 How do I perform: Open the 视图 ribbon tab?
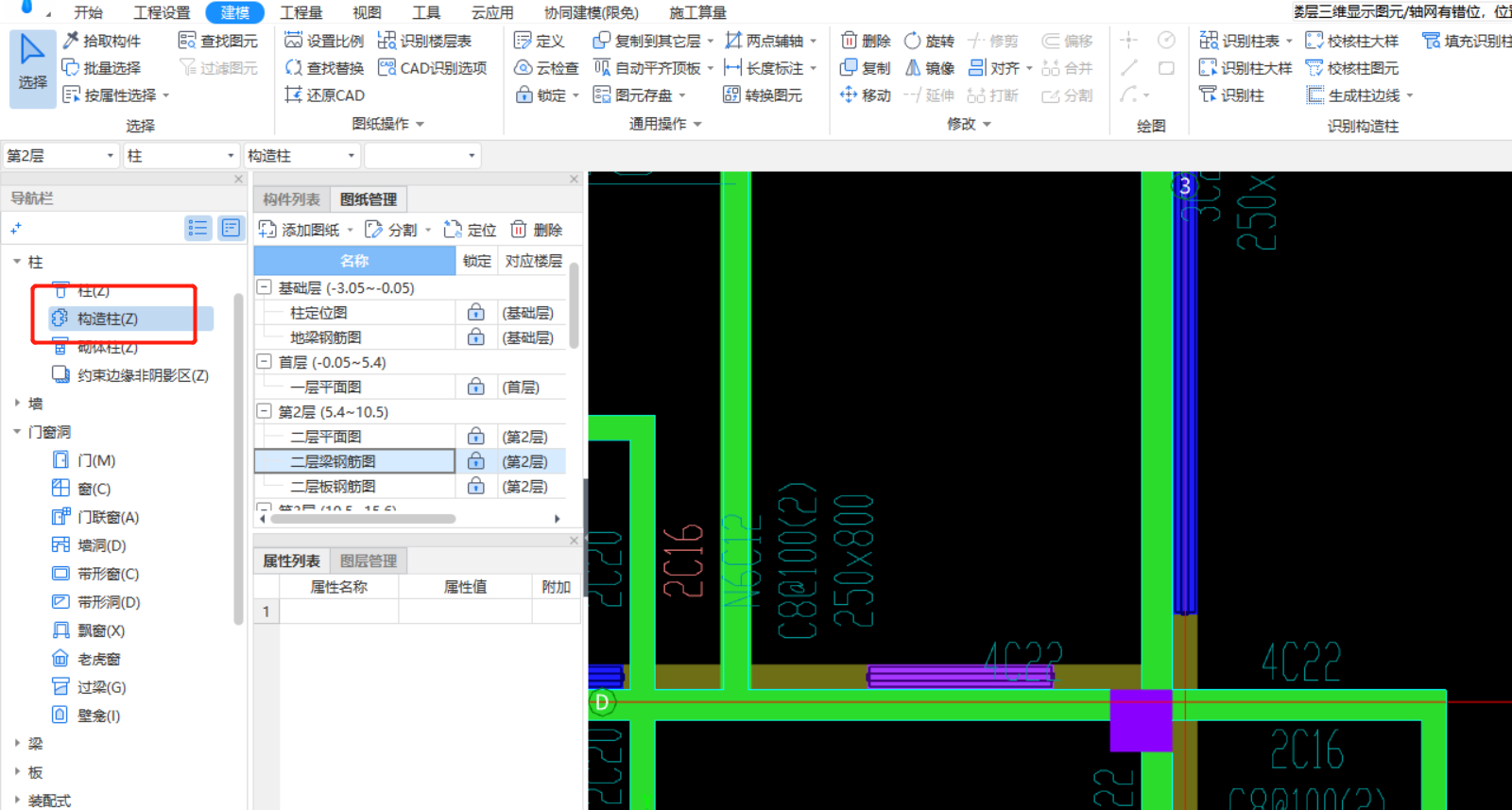tap(367, 12)
